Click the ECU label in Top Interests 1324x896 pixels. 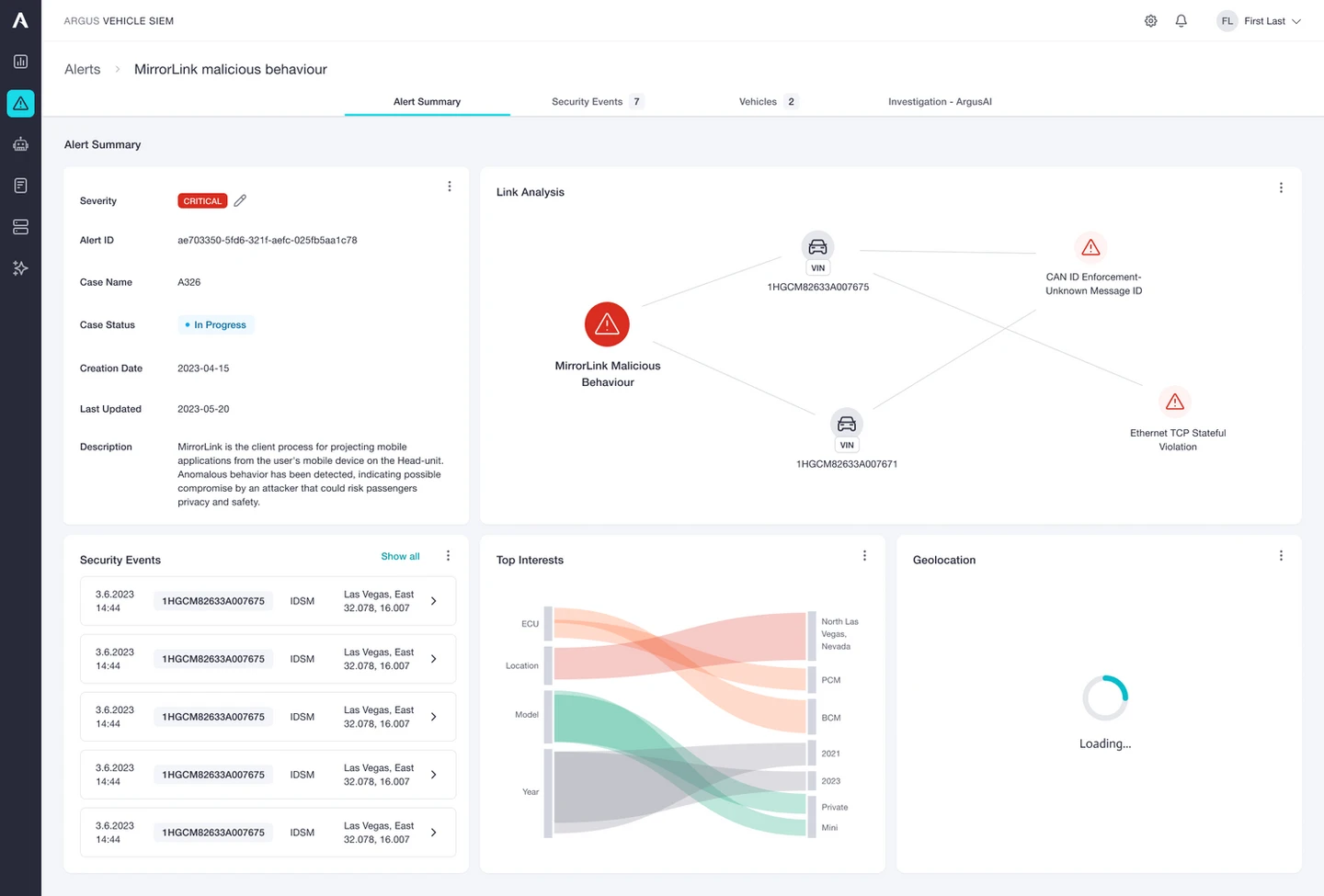pyautogui.click(x=530, y=624)
